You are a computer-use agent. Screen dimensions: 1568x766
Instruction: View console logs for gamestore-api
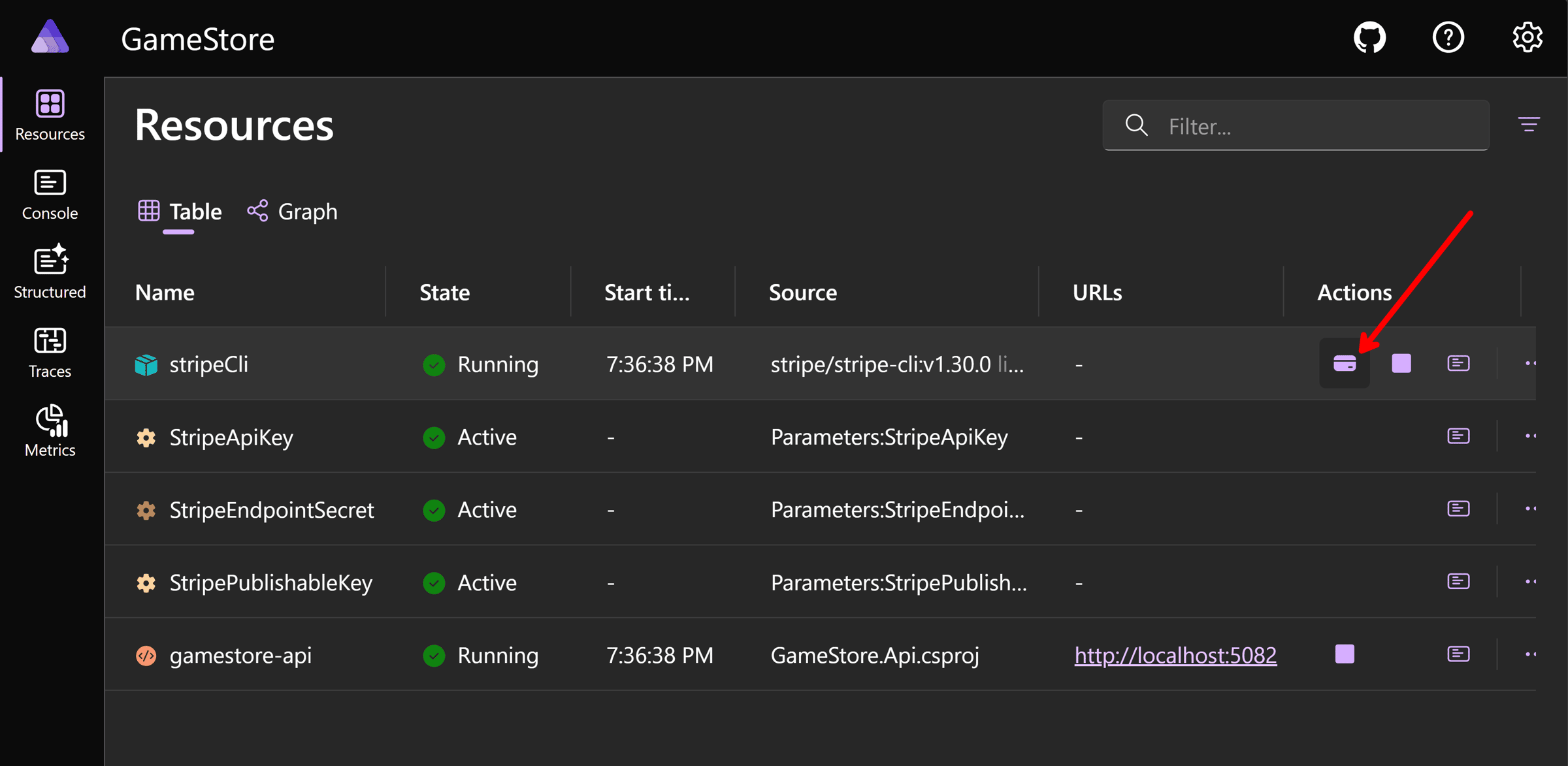[1458, 654]
